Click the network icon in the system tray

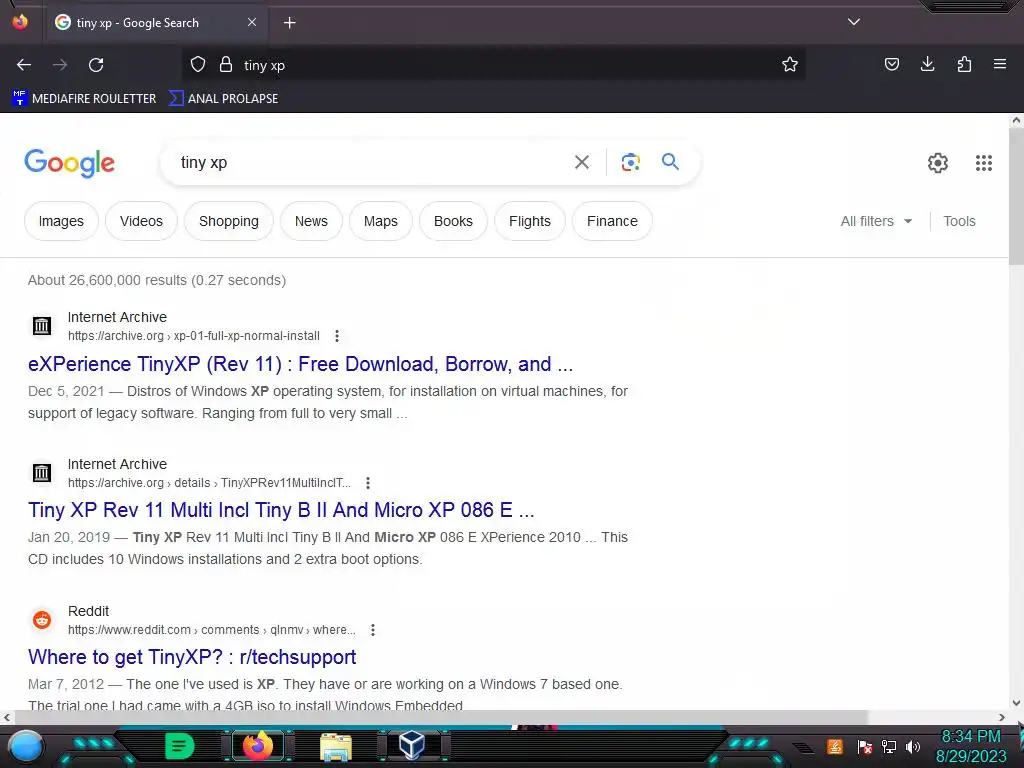pos(888,746)
